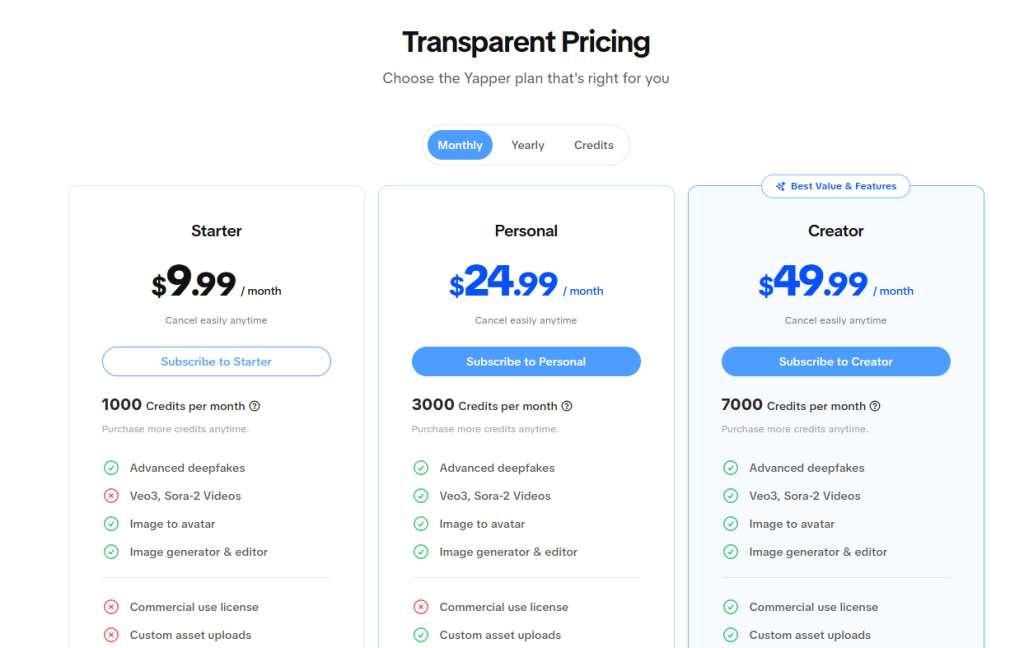Screen dimensions: 1024x648
Task: Click the Best Value & Features badge
Action: pyautogui.click(x=835, y=186)
